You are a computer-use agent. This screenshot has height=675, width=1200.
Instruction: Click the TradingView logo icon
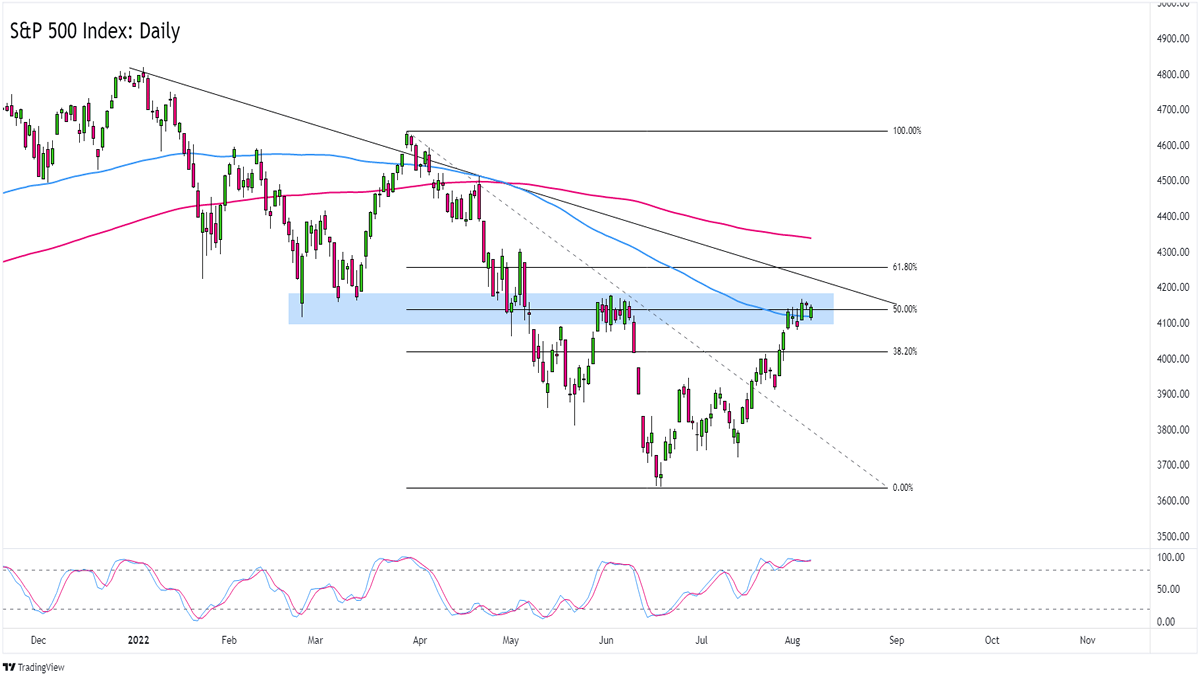click(11, 667)
